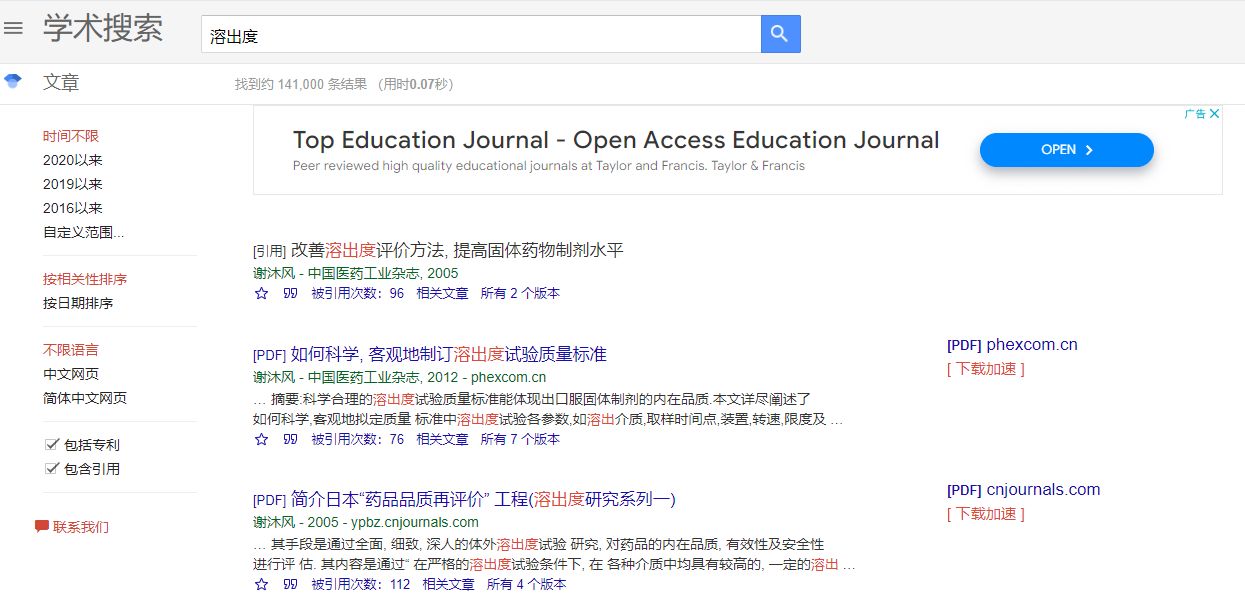Select the 时间不限 time filter
The width and height of the screenshot is (1245, 601).
pyautogui.click(x=71, y=136)
